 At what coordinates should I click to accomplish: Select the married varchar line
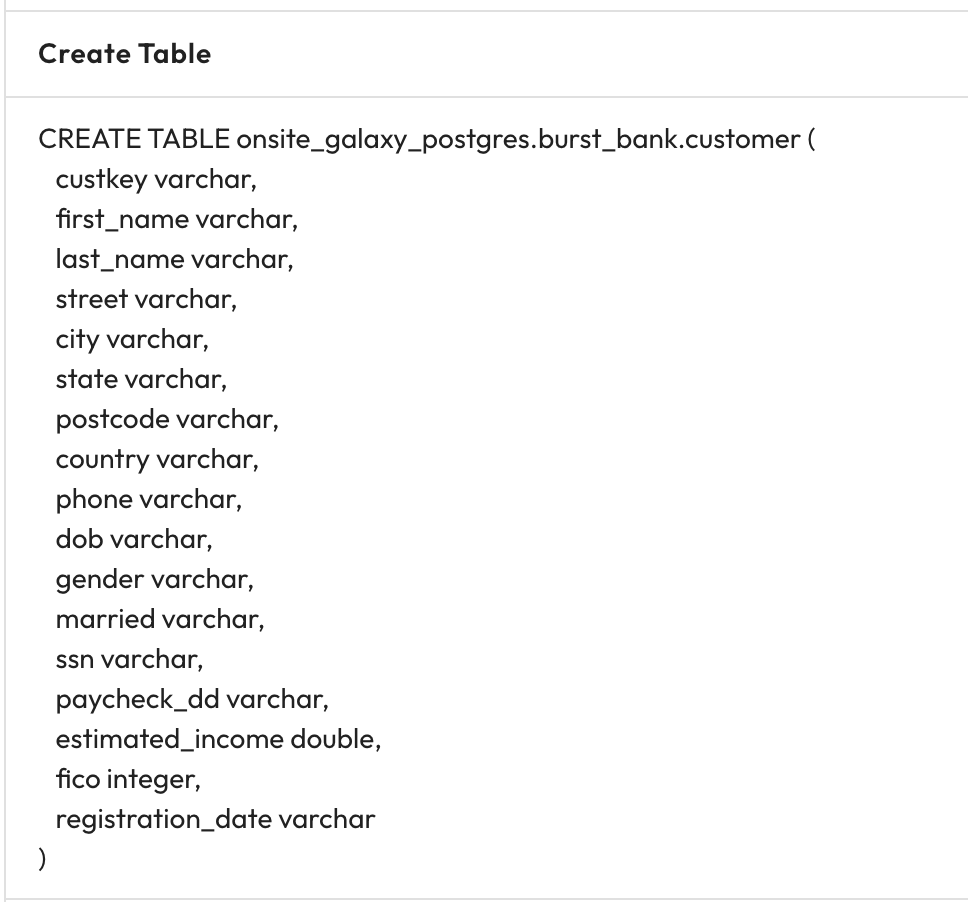pos(160,619)
